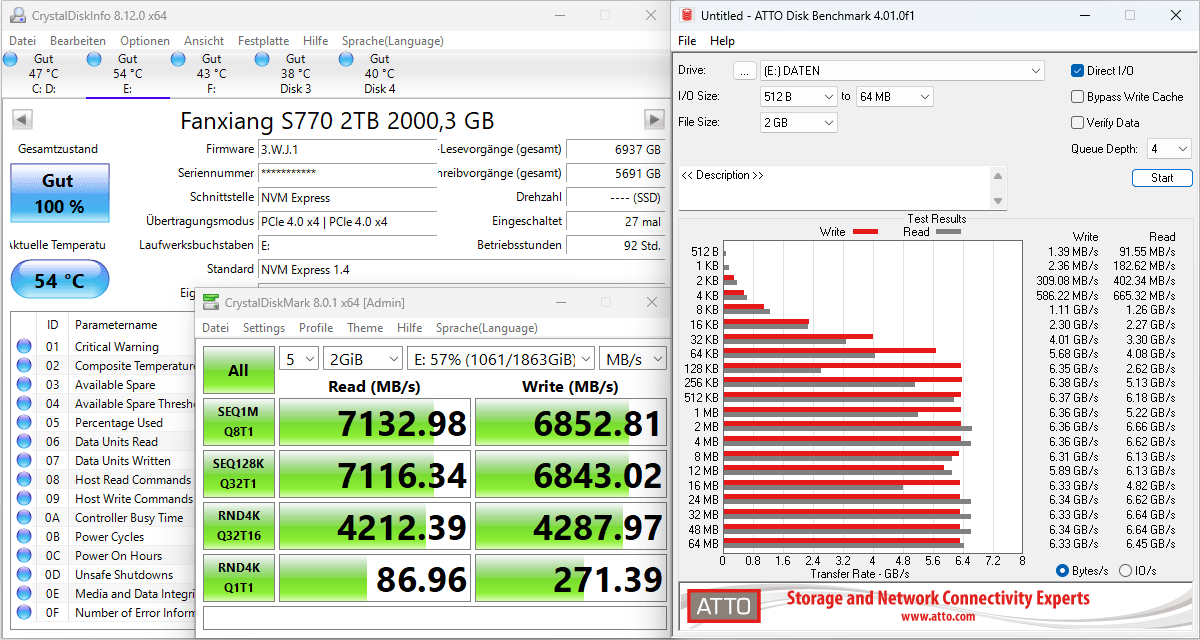Image resolution: width=1200 pixels, height=640 pixels.
Task: Select F: drive status orb at 43 °C
Action: click(179, 60)
